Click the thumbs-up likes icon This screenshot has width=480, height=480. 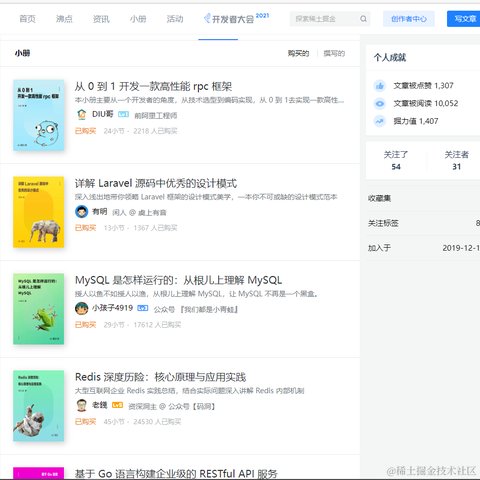click(x=380, y=86)
